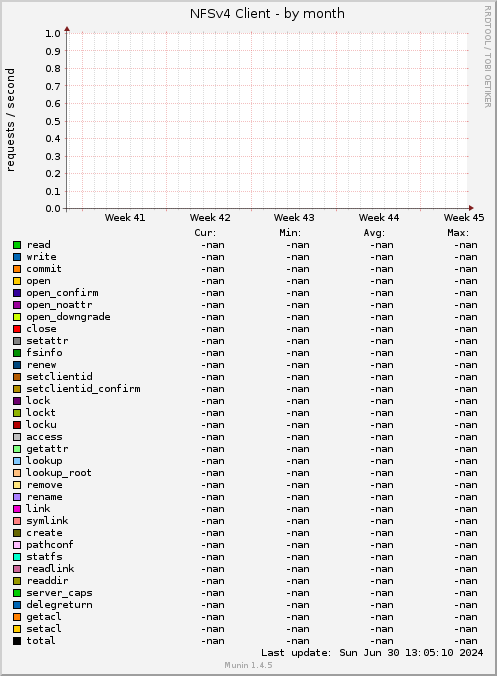Click the magenta link legend swatch
This screenshot has height=676, width=497.
coord(17,509)
